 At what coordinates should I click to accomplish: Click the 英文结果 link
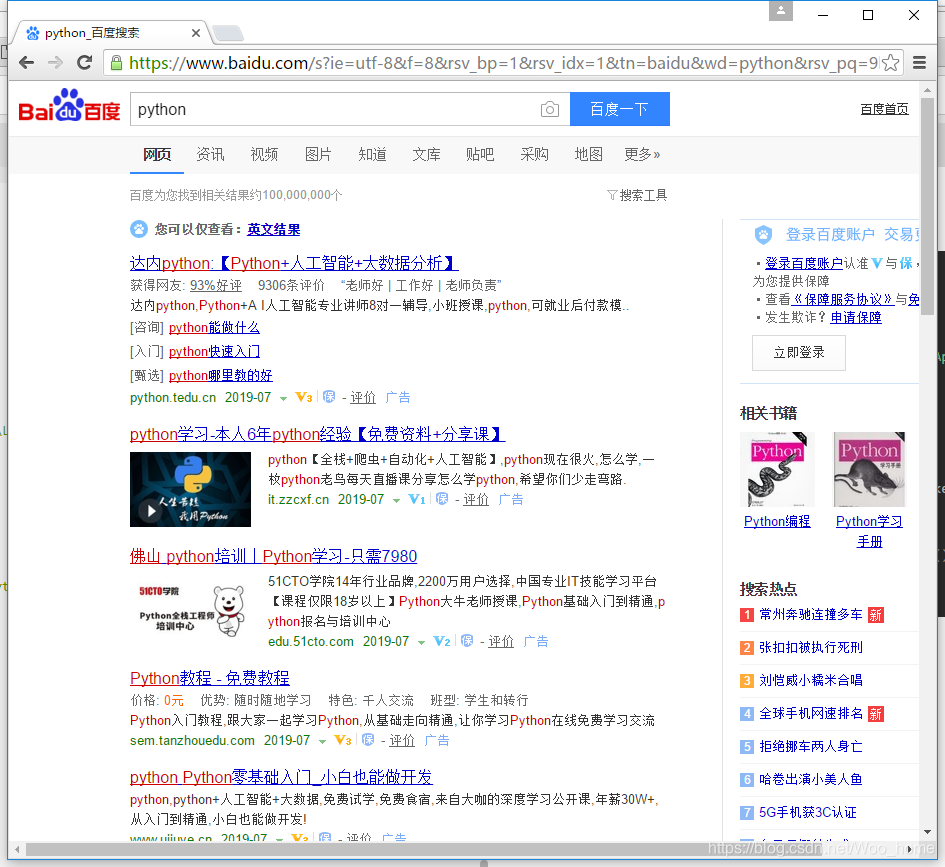coord(274,230)
